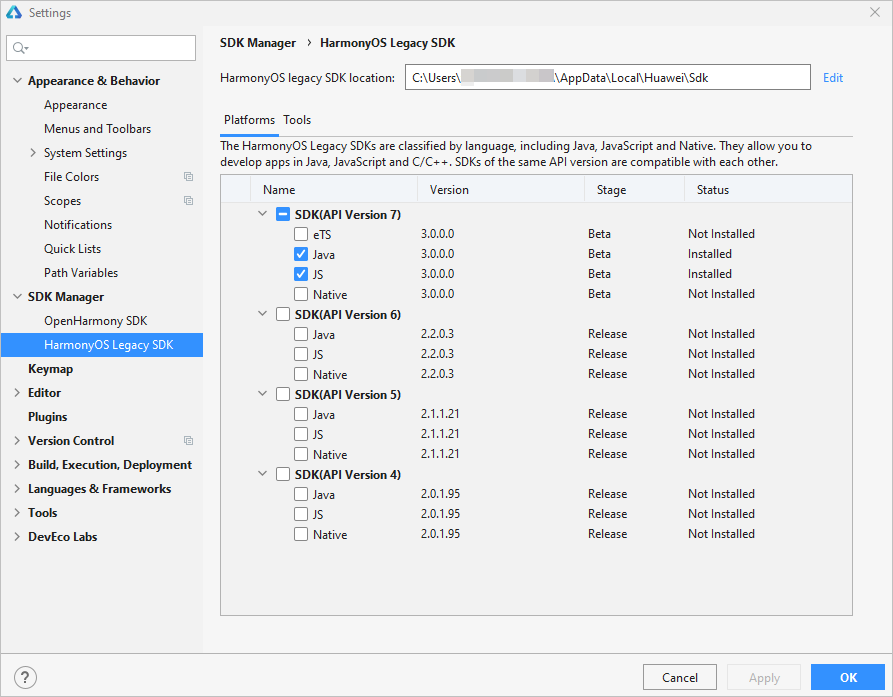The width and height of the screenshot is (893, 697).
Task: Open the Appearance settings page
Action: (x=76, y=105)
